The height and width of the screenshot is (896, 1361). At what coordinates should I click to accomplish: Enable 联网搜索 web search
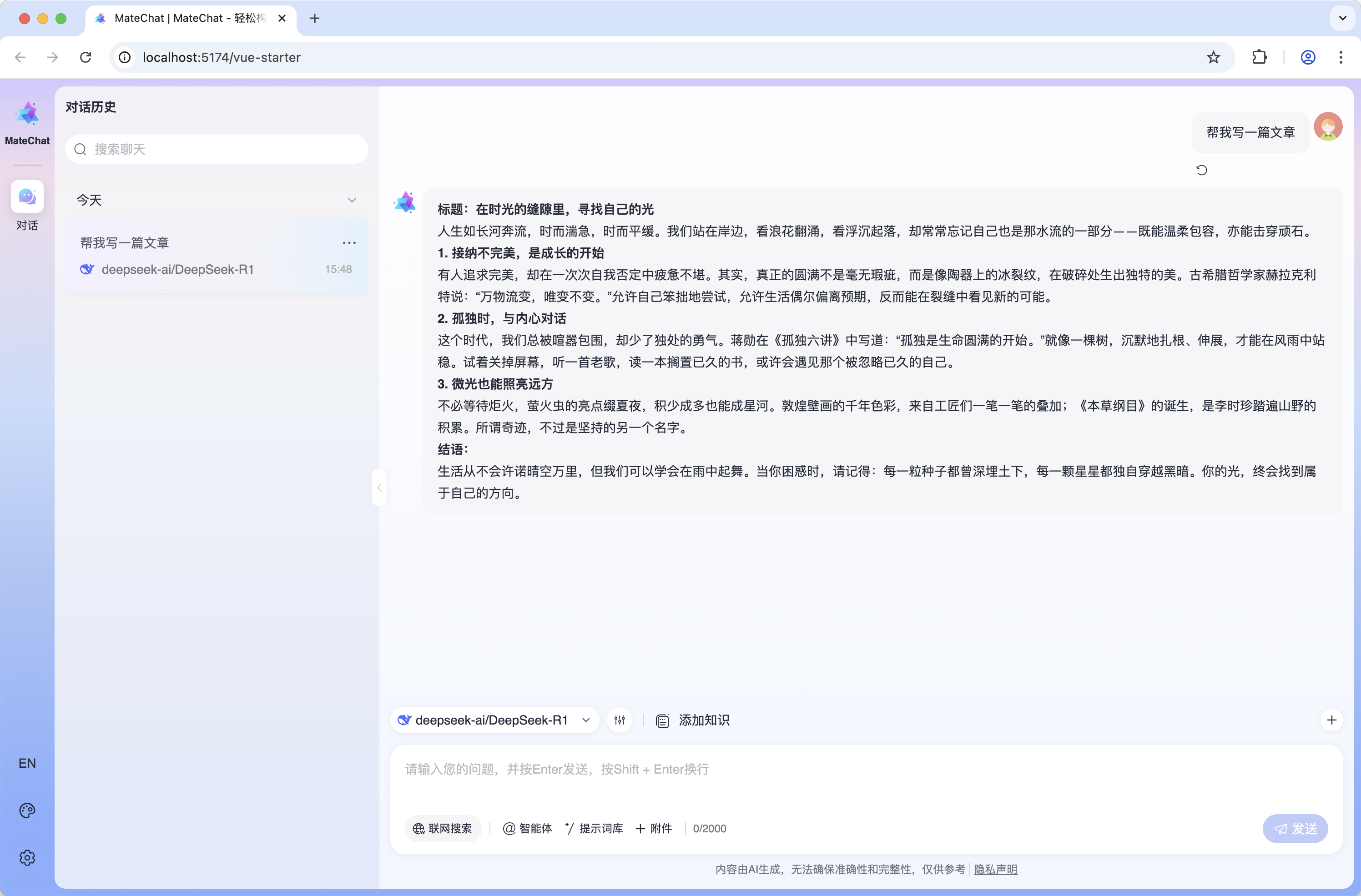(x=443, y=828)
